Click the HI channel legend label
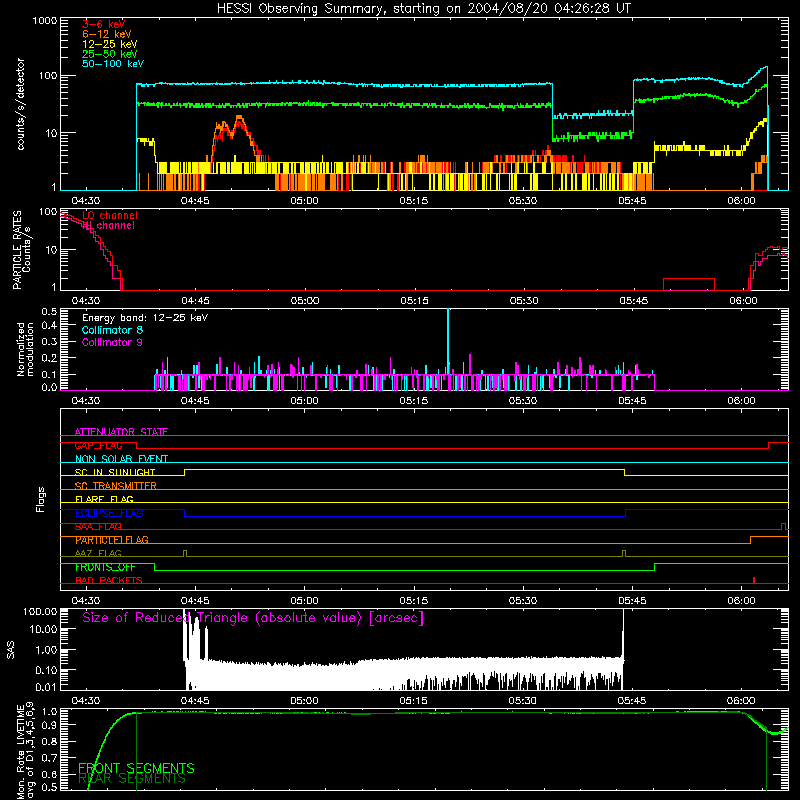Image resolution: width=800 pixels, height=800 pixels. 108,226
